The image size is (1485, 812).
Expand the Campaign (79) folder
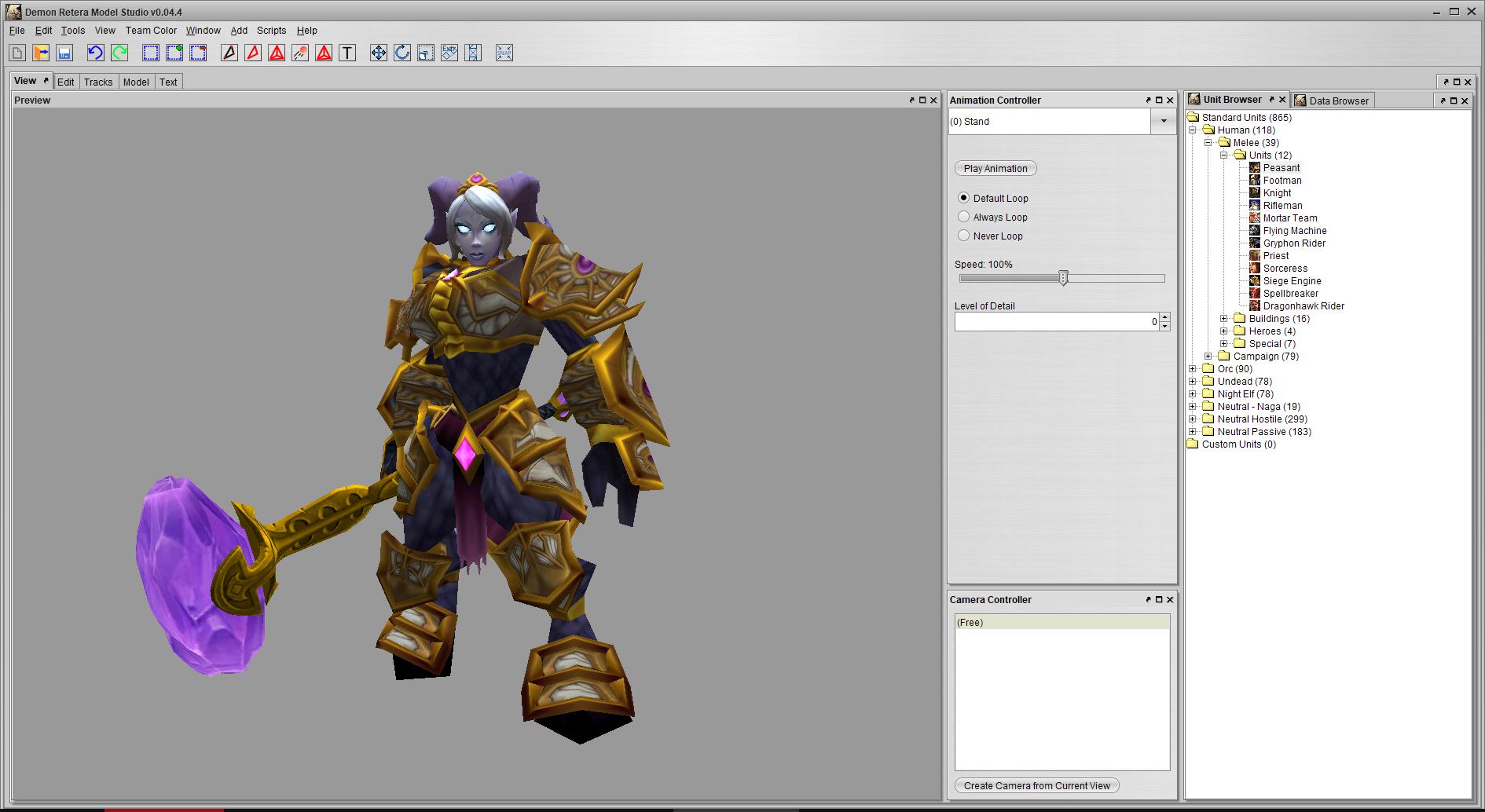(x=1208, y=356)
